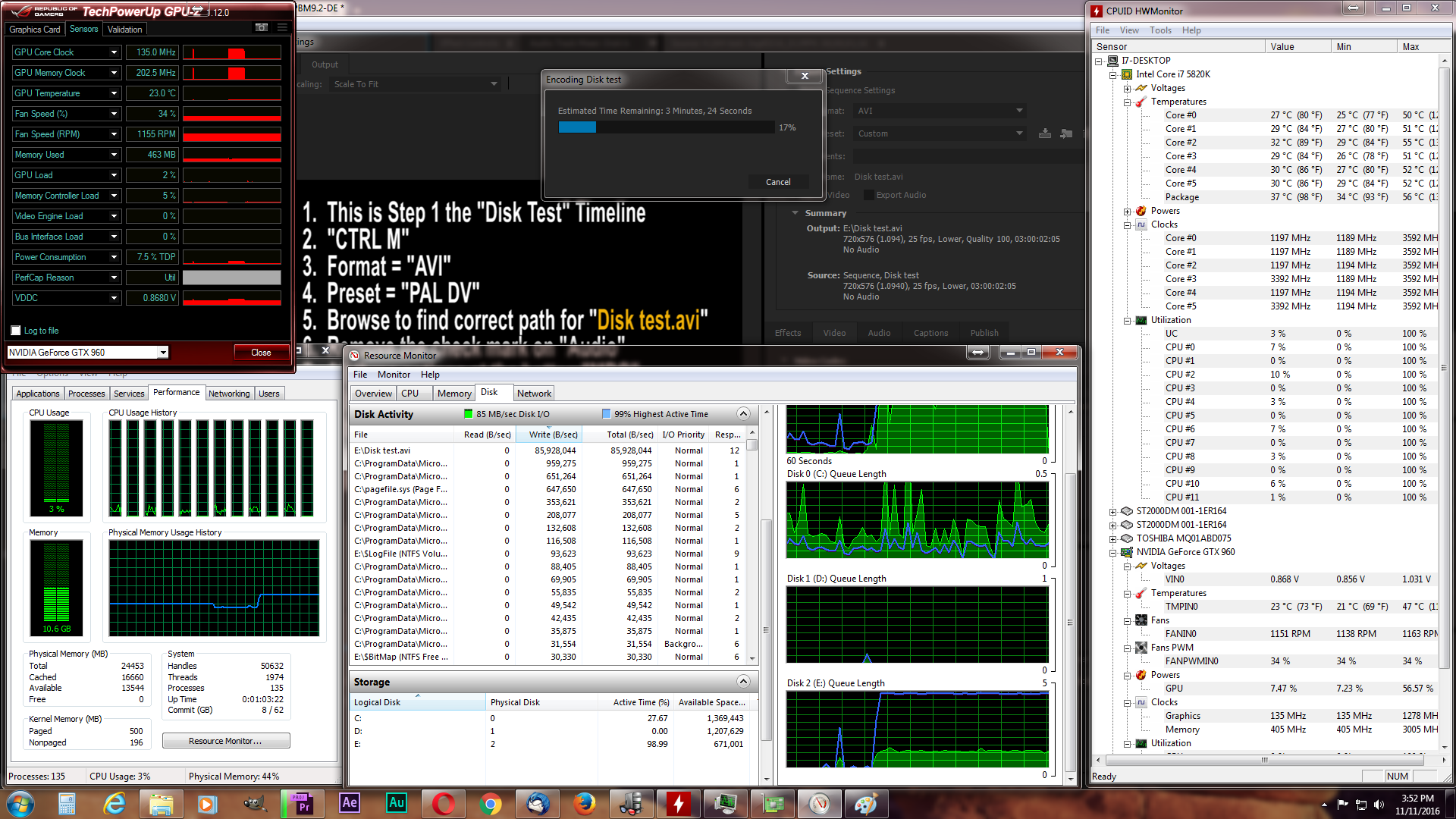Sort by Logical Disk column header
The width and height of the screenshot is (1456, 819).
pos(417,702)
